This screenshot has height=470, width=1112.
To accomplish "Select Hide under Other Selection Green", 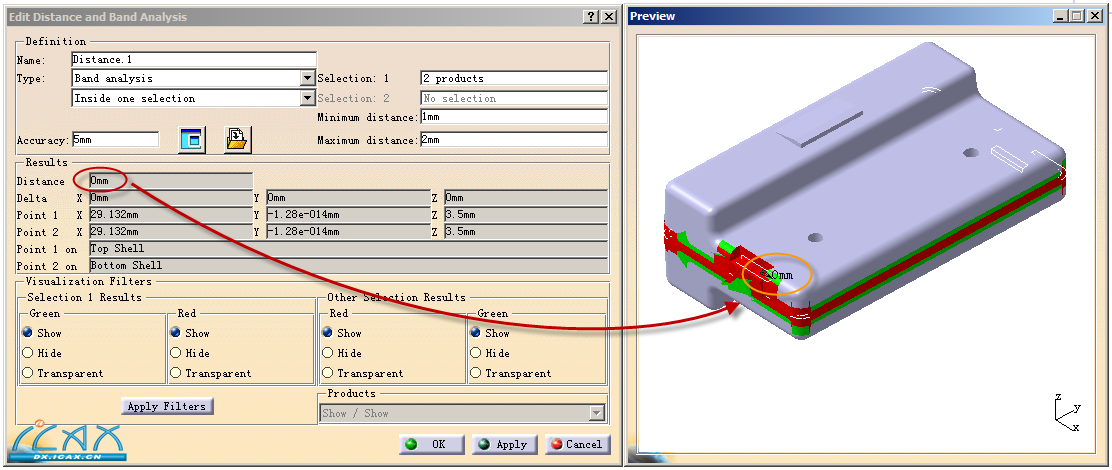I will pos(476,352).
